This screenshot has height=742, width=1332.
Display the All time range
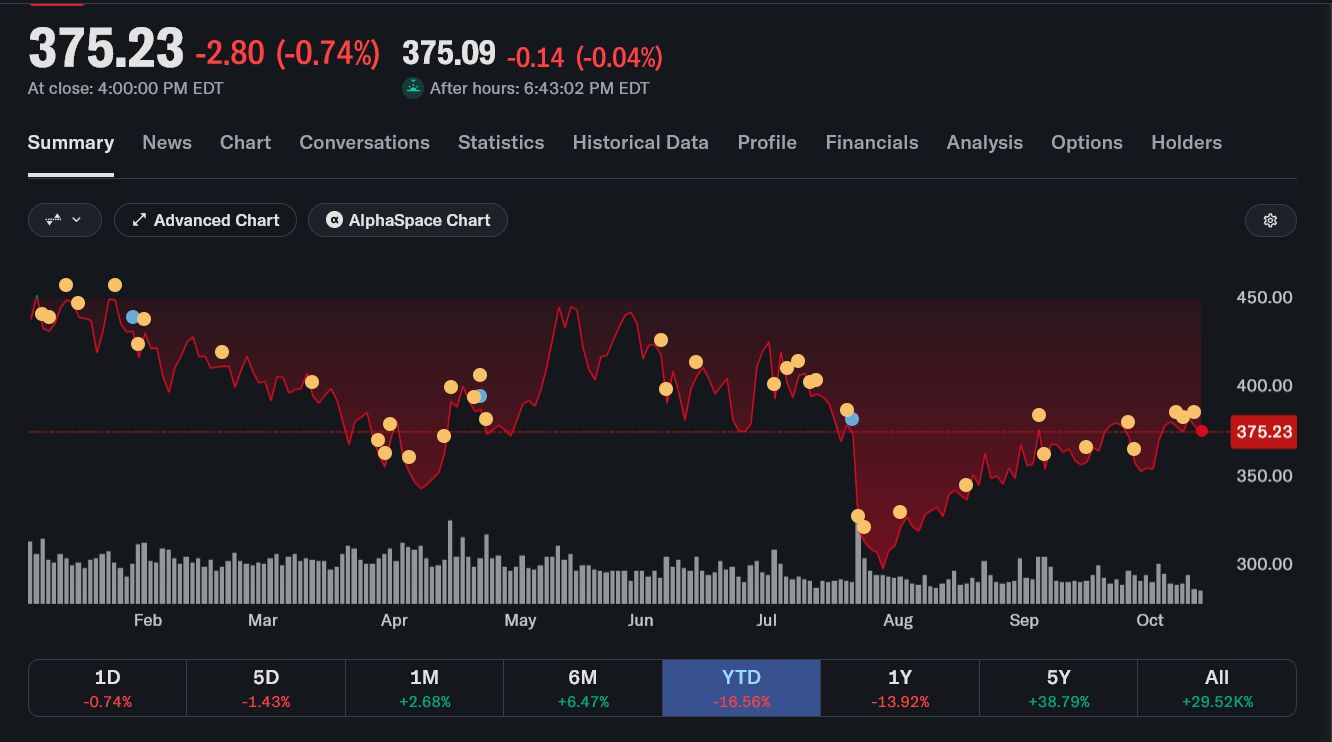1217,688
